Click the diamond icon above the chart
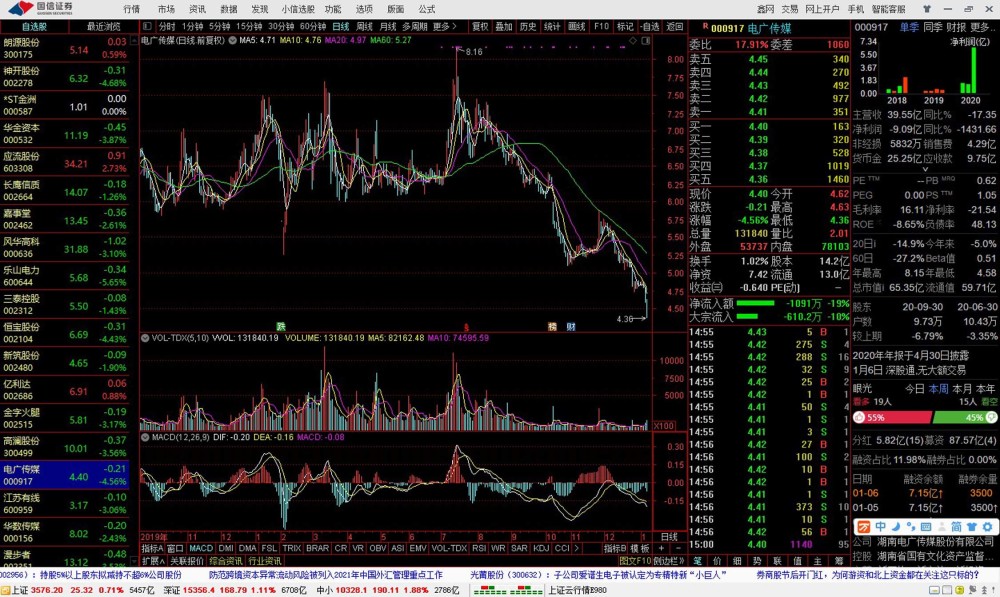Image resolution: width=1000 pixels, height=597 pixels. (633, 40)
